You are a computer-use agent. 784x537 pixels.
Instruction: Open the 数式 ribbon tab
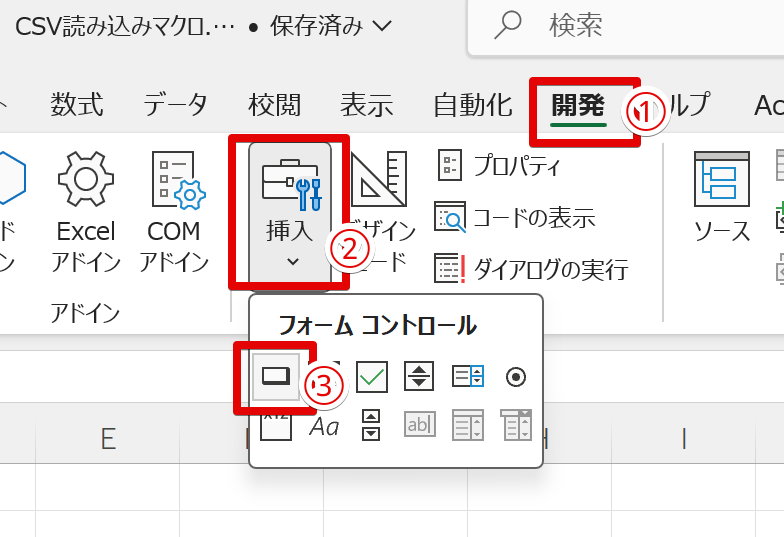click(x=76, y=105)
